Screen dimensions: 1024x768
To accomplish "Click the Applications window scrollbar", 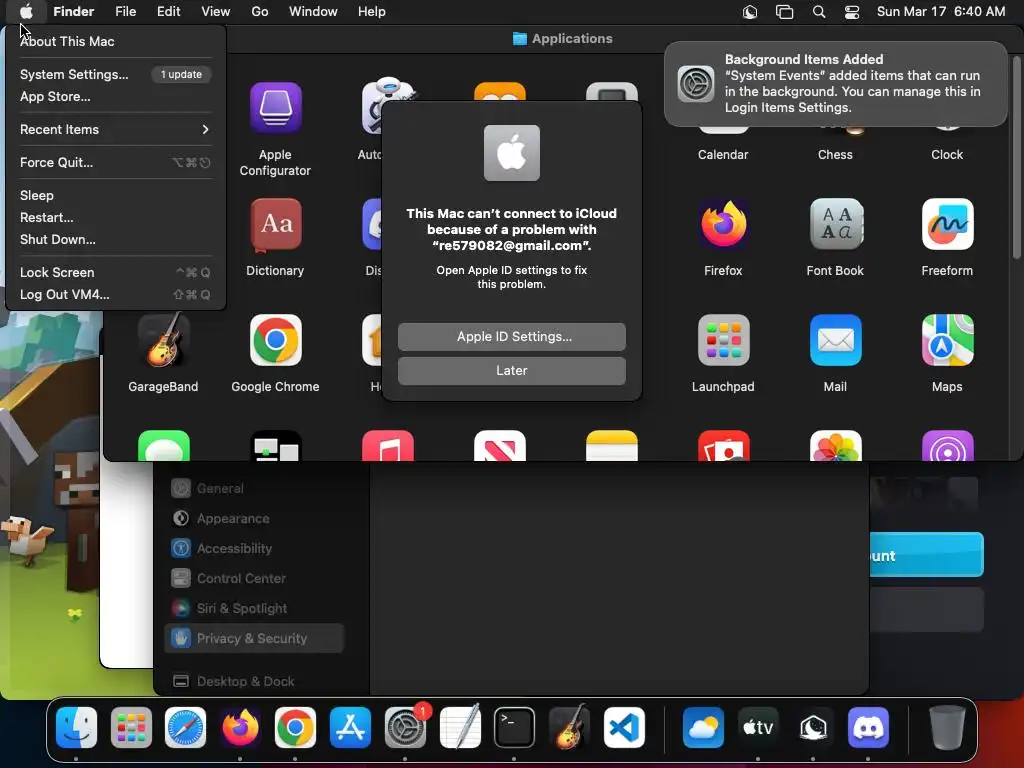I will [1016, 157].
